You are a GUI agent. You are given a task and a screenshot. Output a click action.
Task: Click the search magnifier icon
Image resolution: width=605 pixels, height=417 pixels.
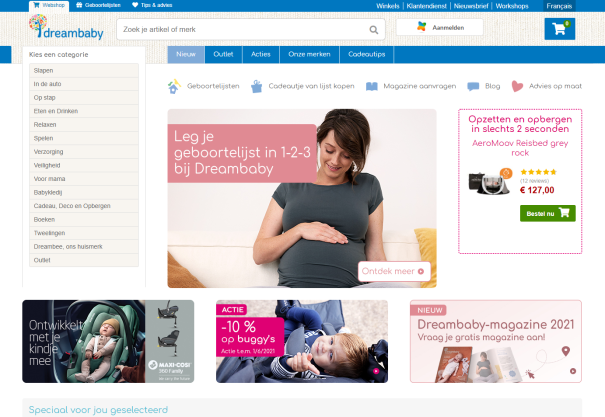point(373,30)
